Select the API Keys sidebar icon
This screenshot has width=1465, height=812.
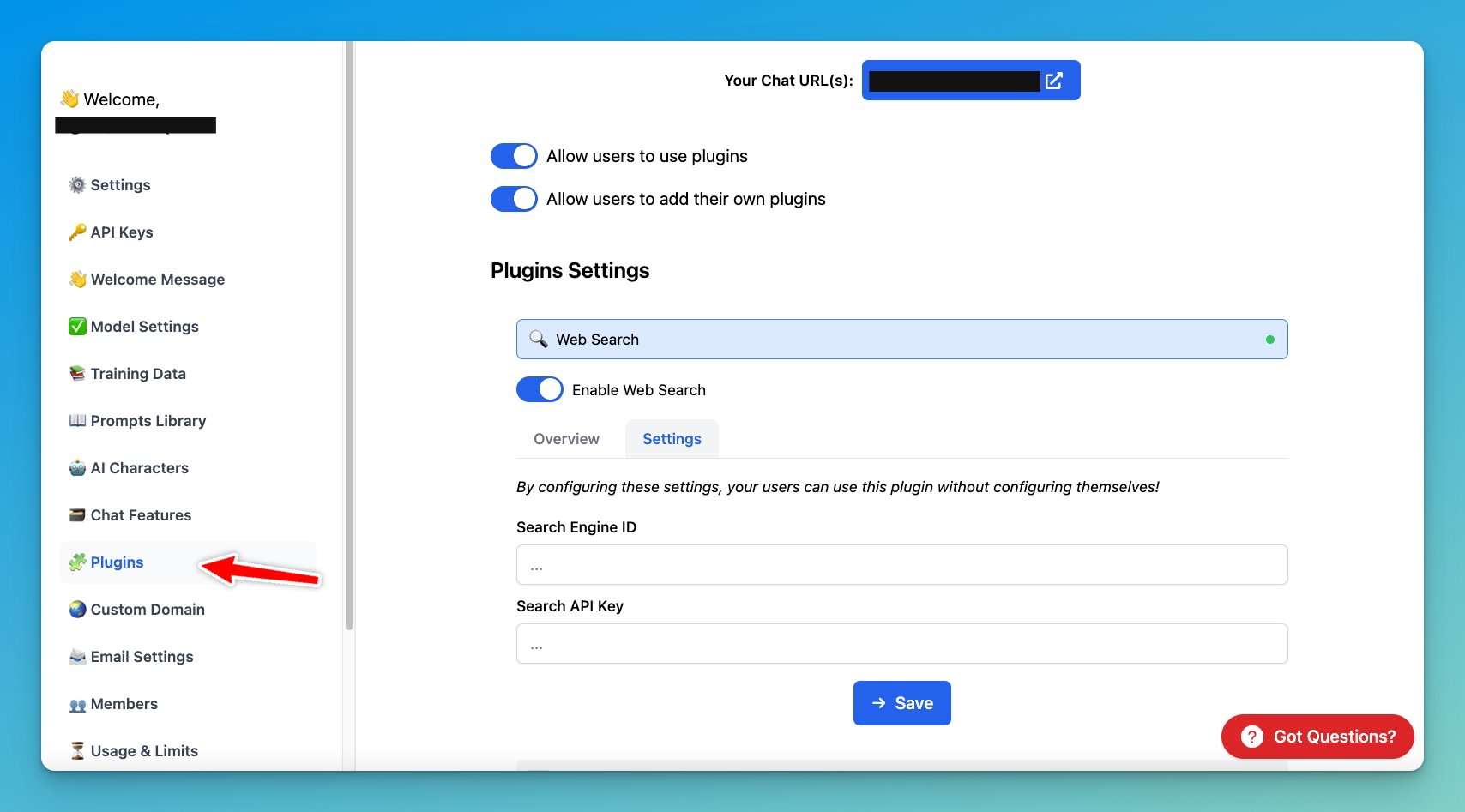[76, 232]
